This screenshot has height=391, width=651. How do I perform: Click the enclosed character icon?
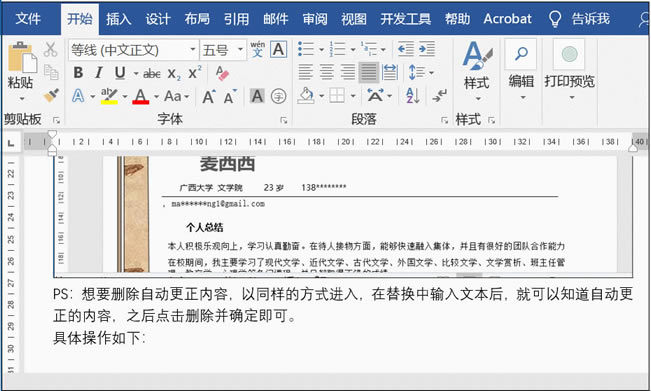point(279,96)
